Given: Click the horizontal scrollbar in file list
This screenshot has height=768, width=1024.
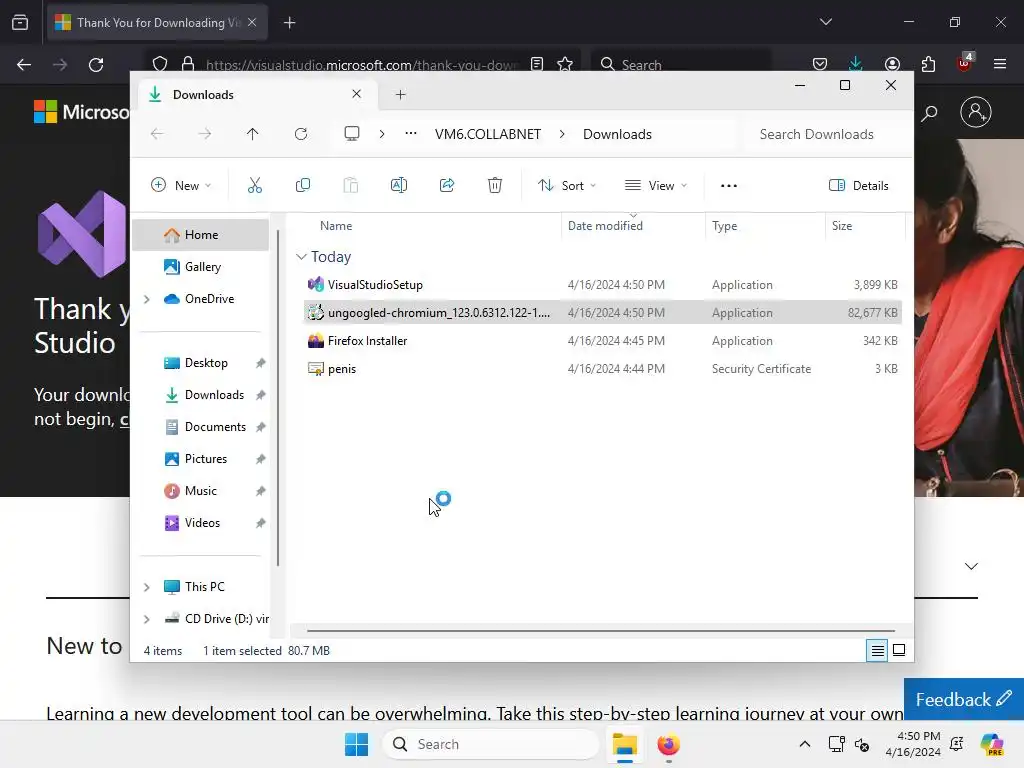Looking at the screenshot, I should pyautogui.click(x=600, y=631).
